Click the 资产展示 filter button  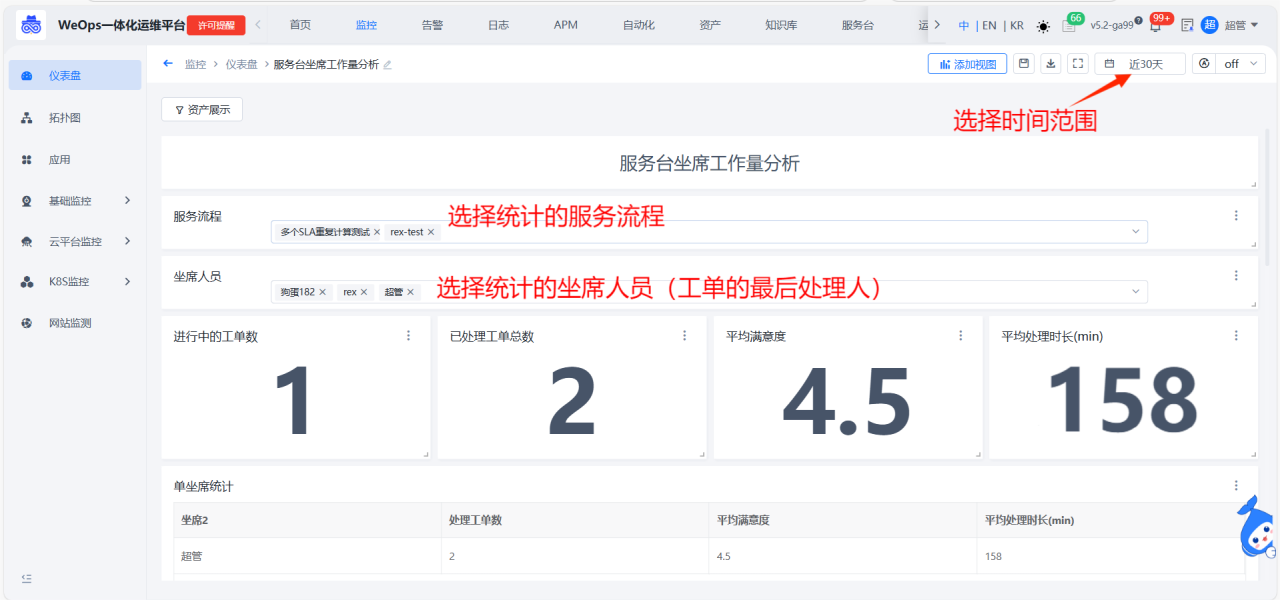tap(202, 110)
